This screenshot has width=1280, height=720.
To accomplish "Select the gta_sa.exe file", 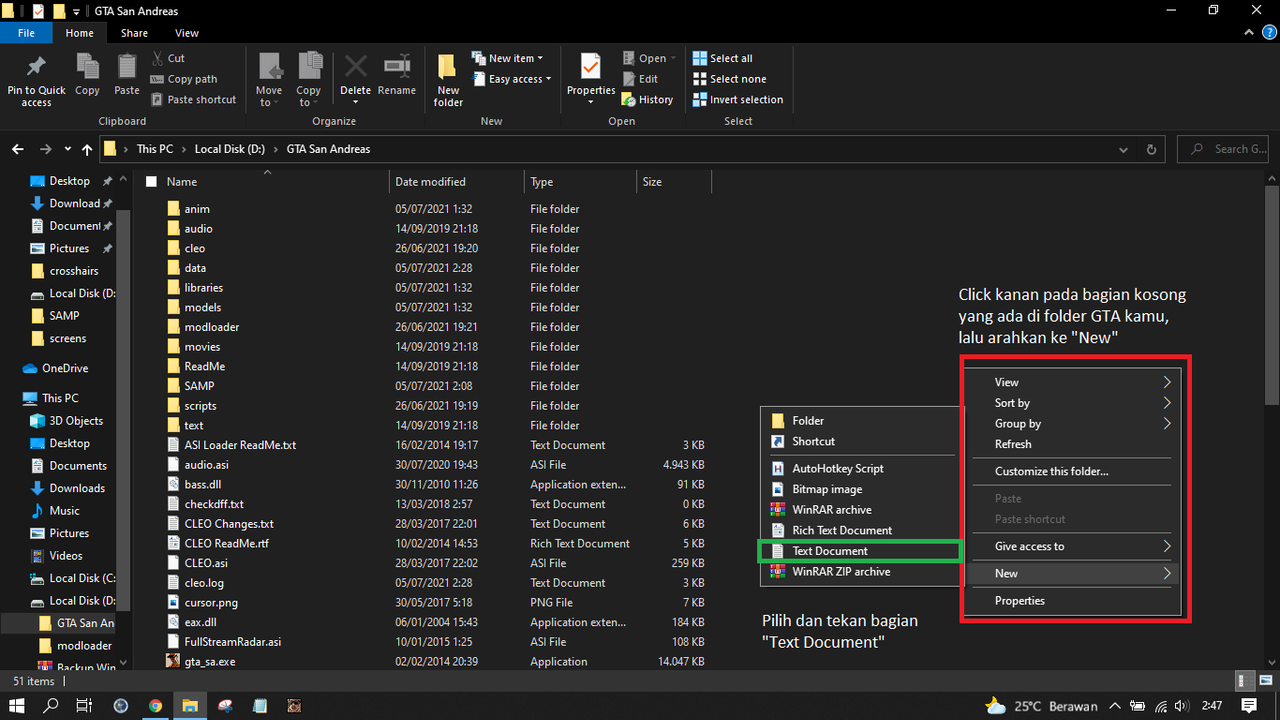I will click(x=203, y=661).
